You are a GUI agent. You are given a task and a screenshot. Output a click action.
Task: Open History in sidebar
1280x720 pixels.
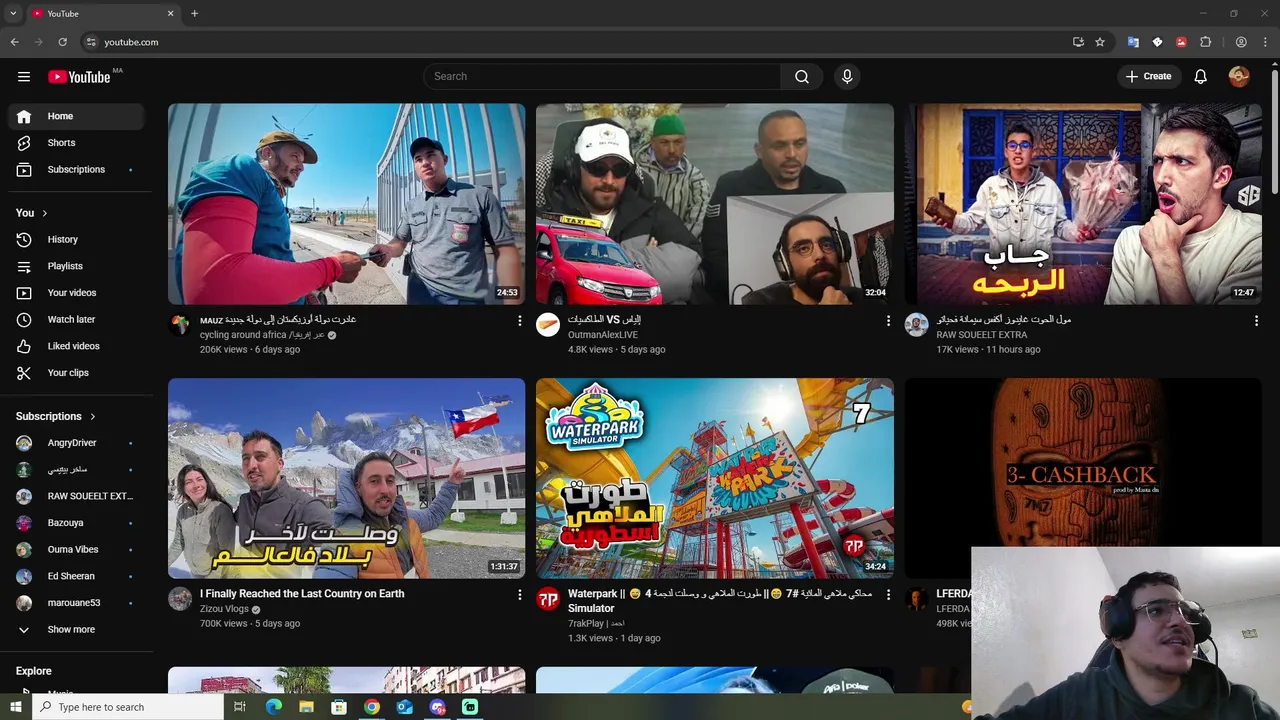[x=77, y=239]
